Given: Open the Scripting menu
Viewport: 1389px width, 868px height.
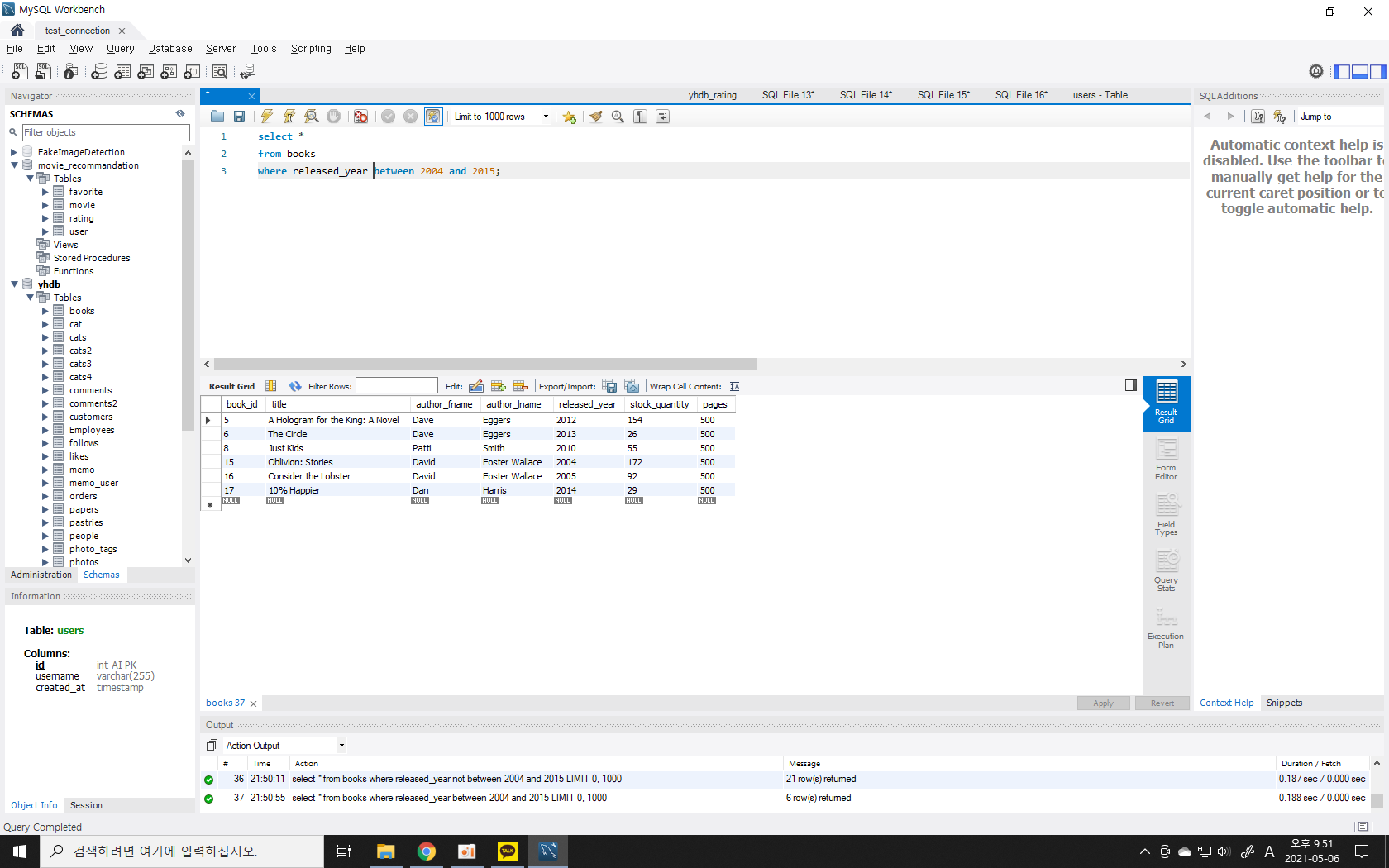Looking at the screenshot, I should click(x=311, y=49).
